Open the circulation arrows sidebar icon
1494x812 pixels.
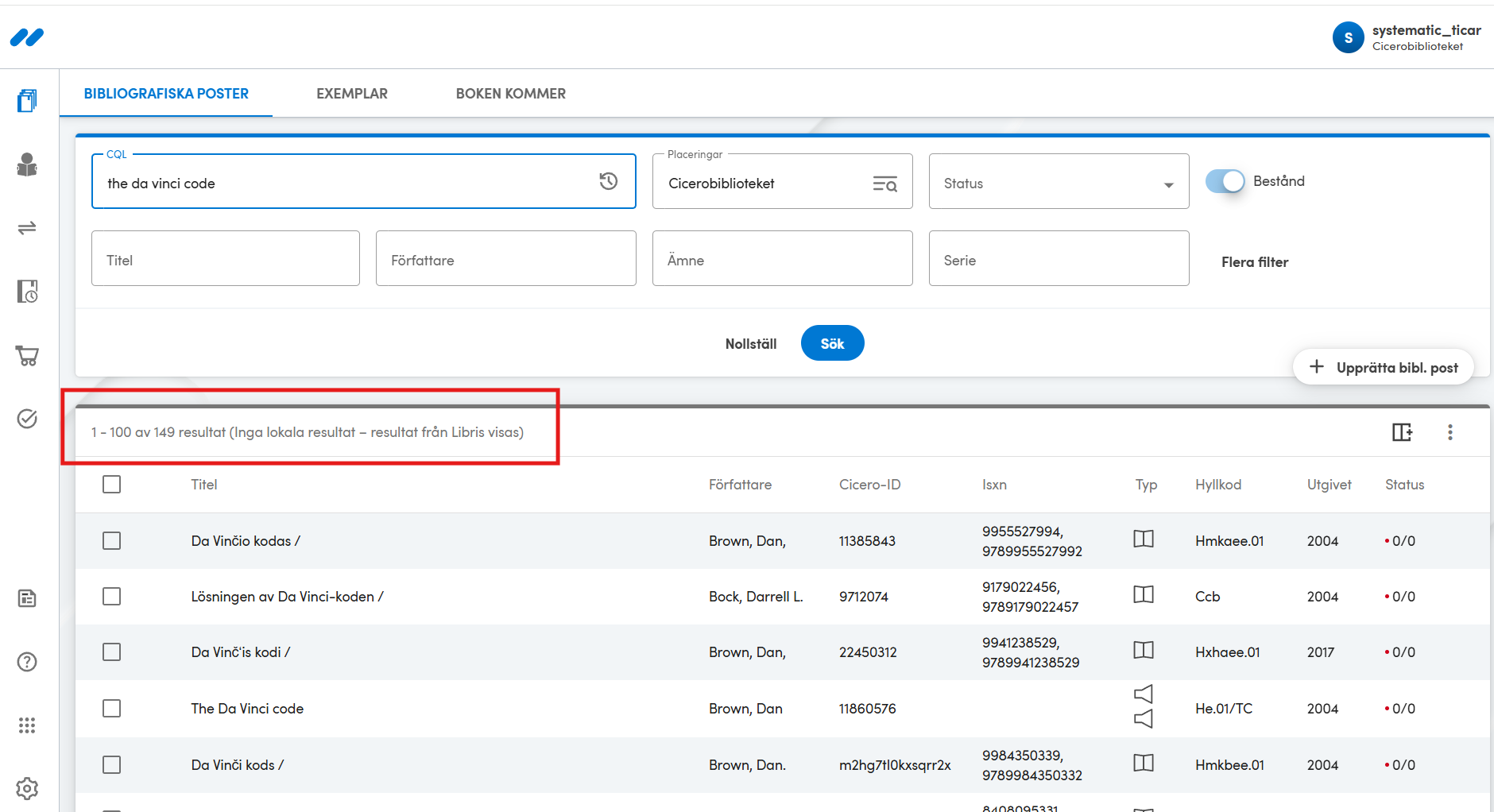coord(27,228)
